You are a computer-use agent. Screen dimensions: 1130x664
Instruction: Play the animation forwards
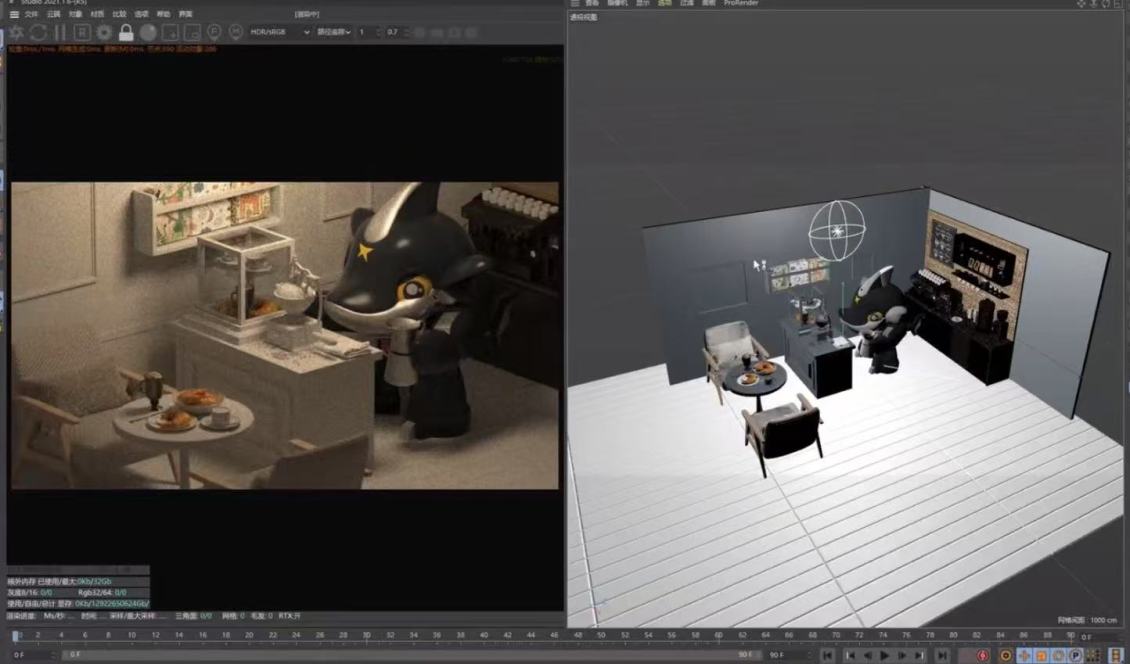click(884, 655)
